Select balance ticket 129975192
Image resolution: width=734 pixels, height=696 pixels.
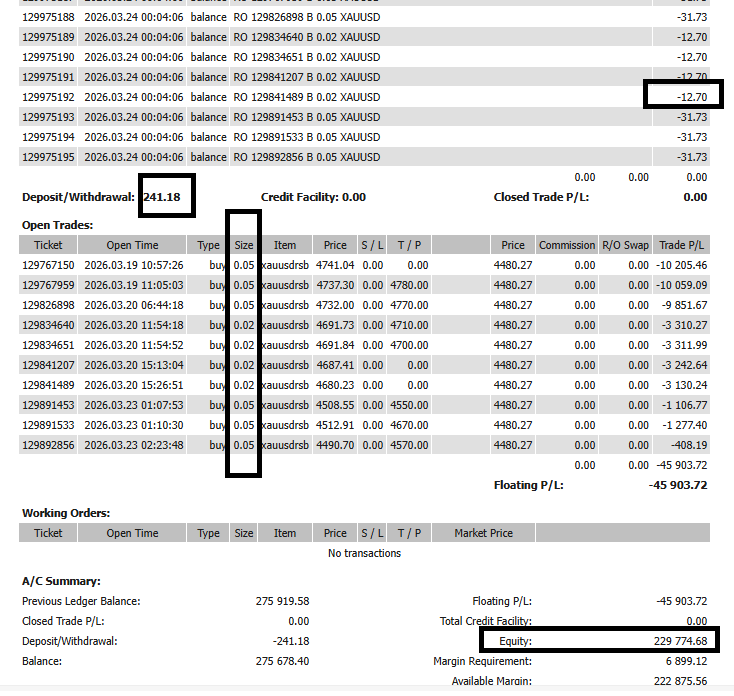click(48, 97)
